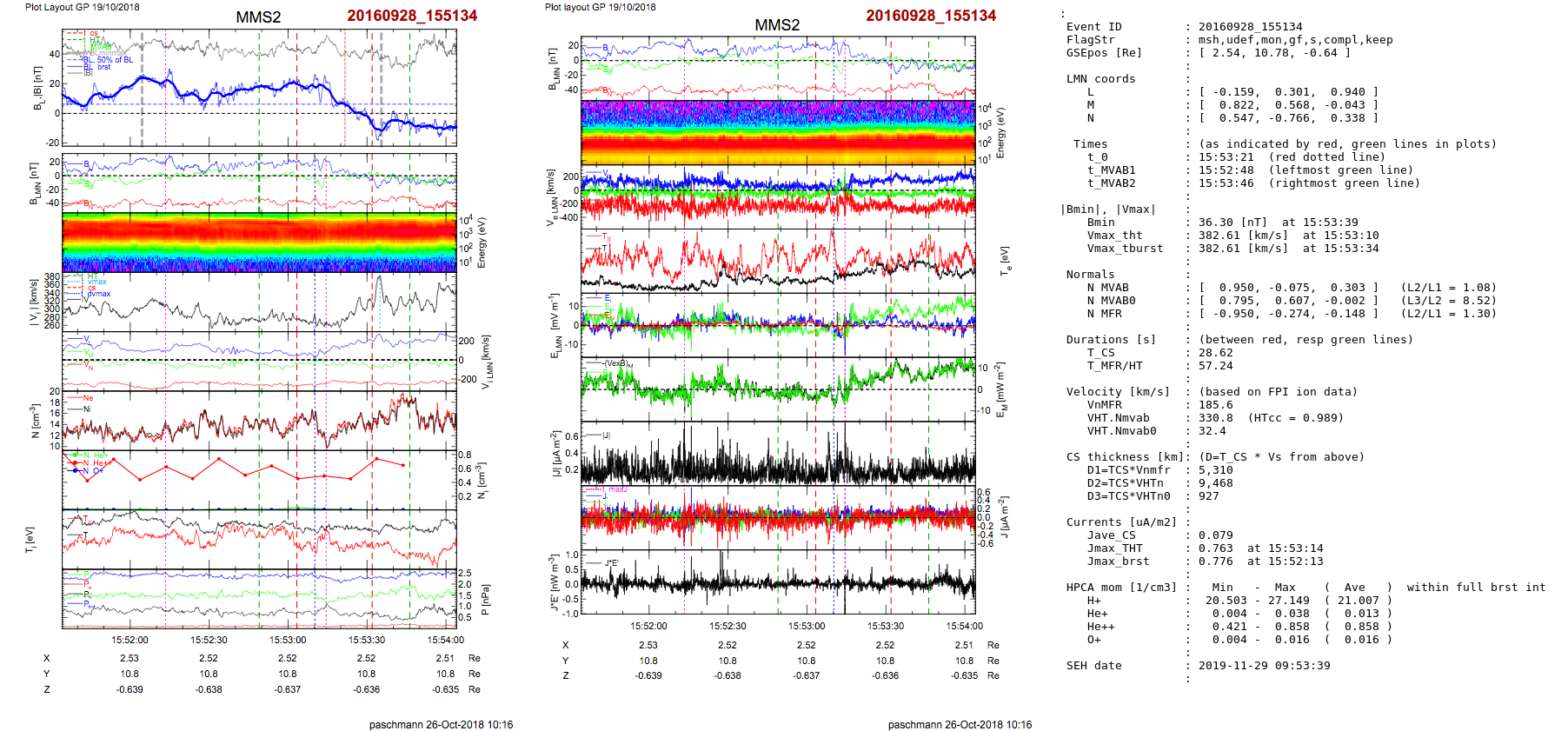The image size is (1568, 731).
Task: Click the LMN coords heading
Action: point(1100,79)
